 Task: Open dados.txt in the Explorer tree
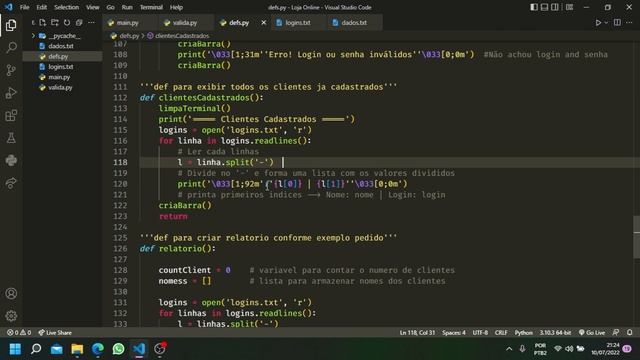pyautogui.click(x=62, y=46)
